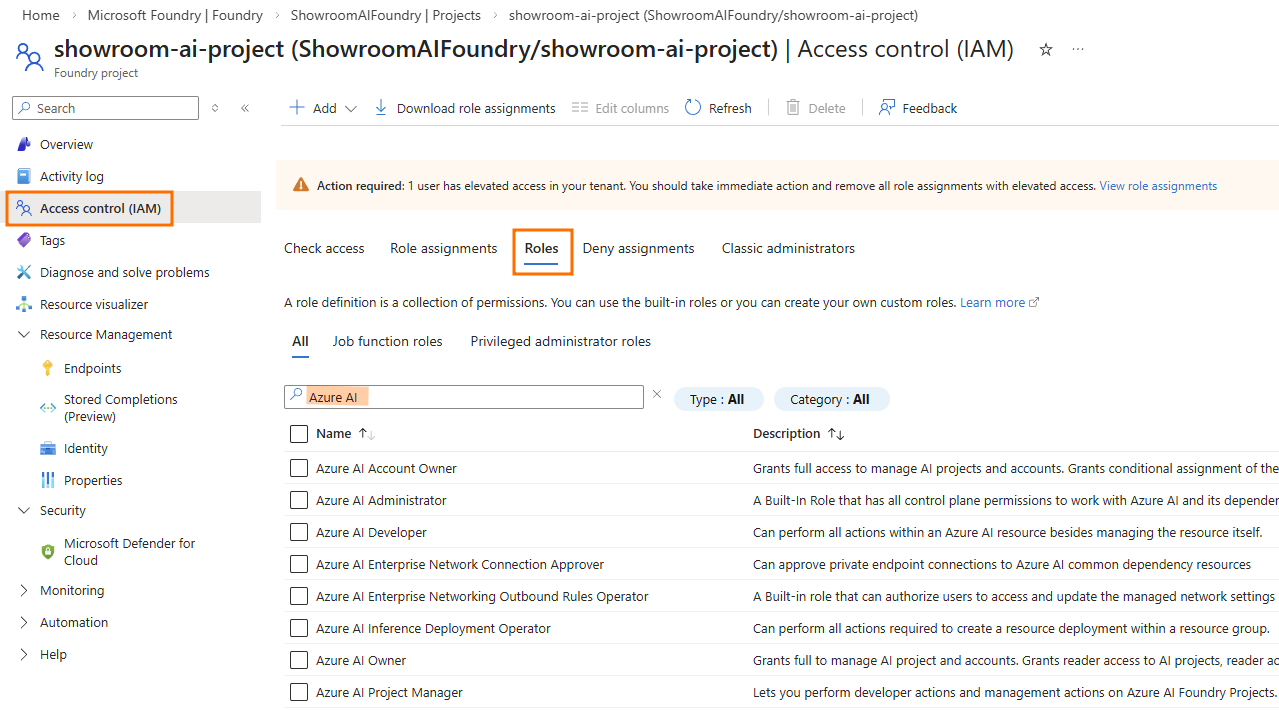Expand the Monitoring section

24,590
